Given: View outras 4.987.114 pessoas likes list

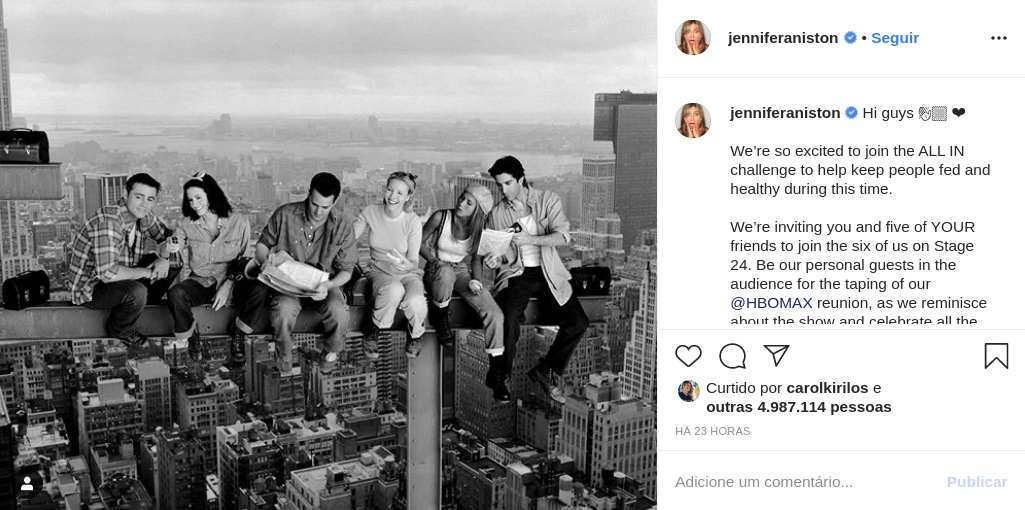Looking at the screenshot, I should 799,407.
